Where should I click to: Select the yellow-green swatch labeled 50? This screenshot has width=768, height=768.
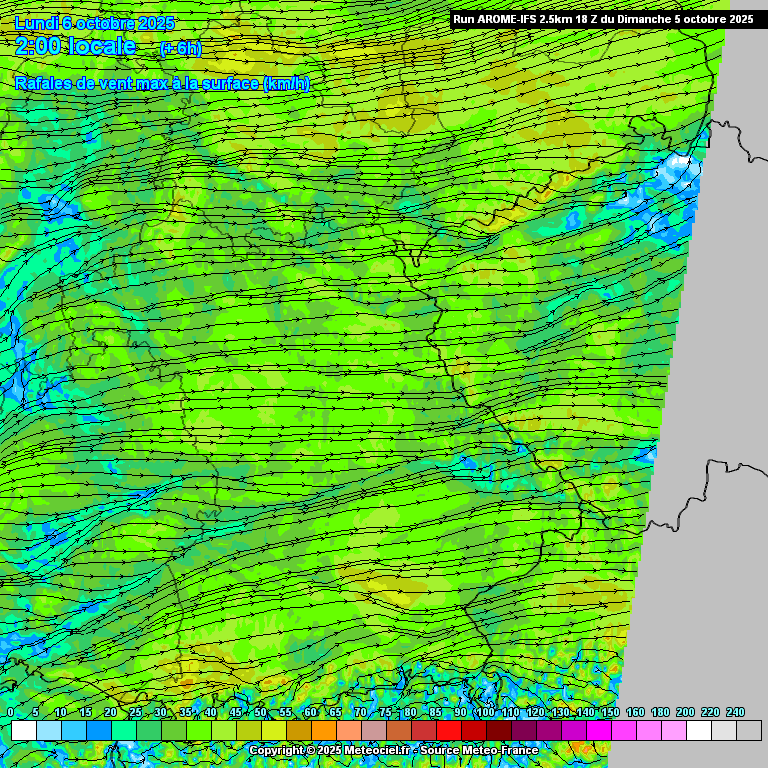(x=273, y=731)
